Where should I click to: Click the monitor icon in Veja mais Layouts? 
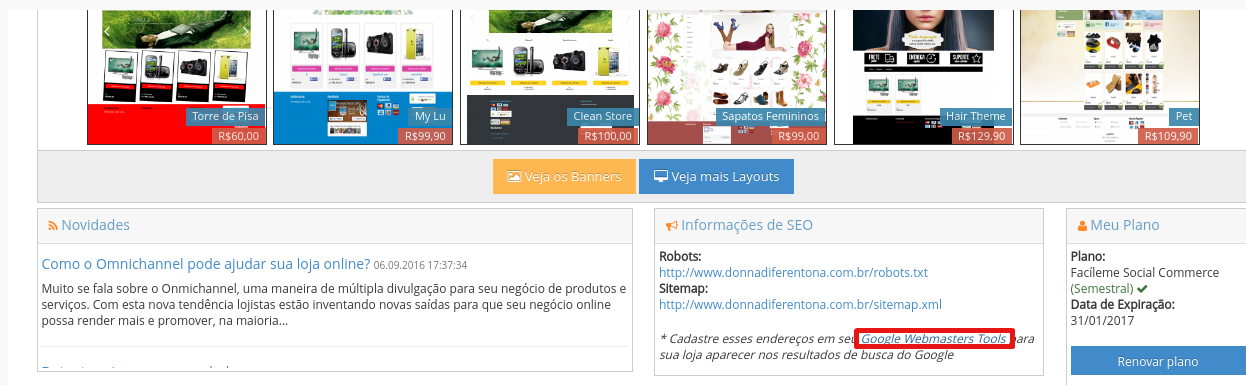(660, 176)
